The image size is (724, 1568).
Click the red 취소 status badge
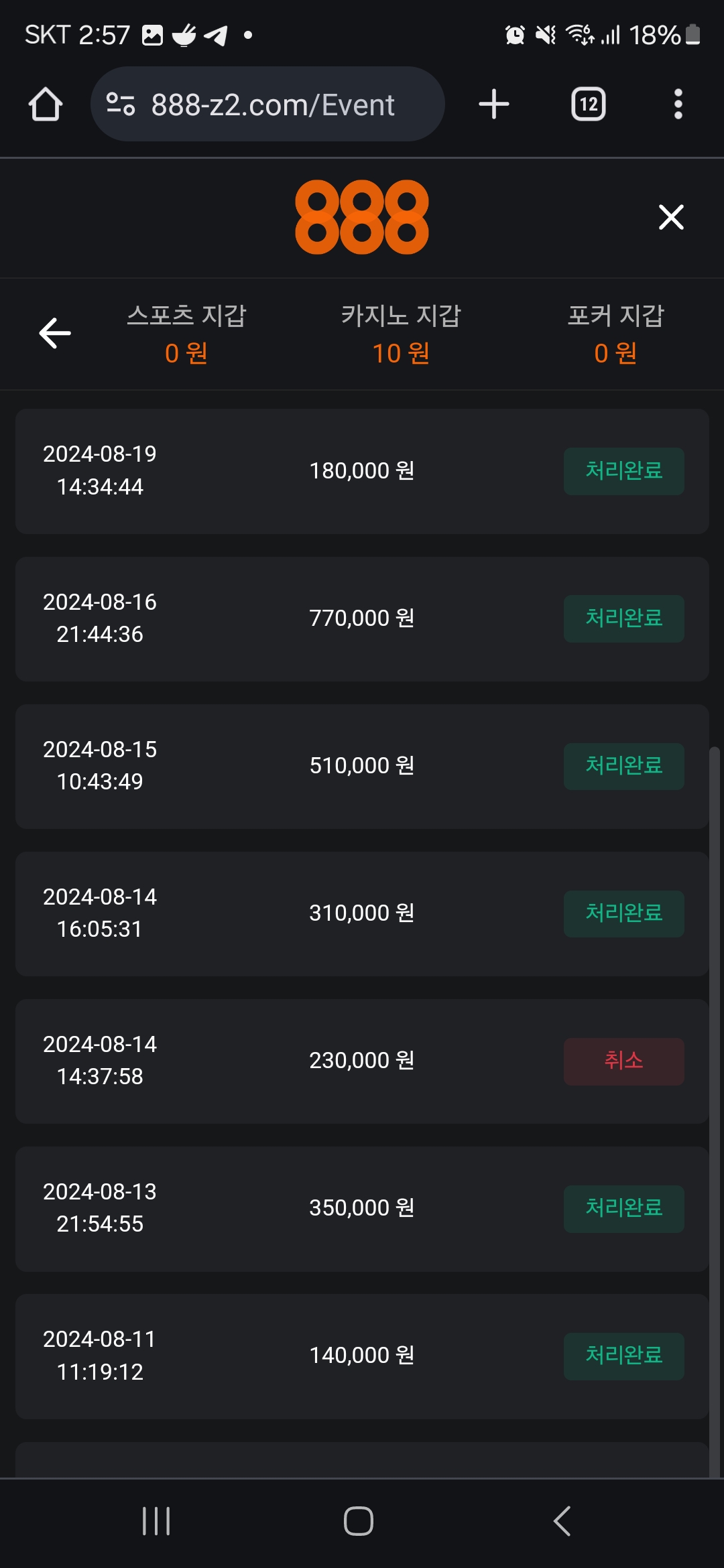coord(623,1061)
